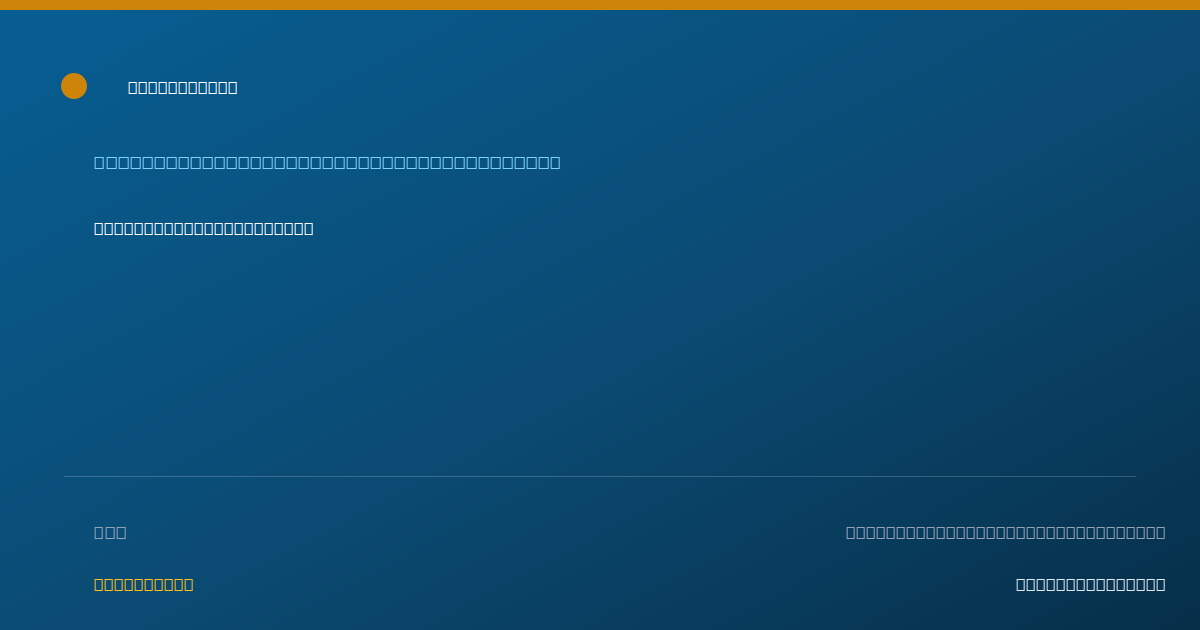Click the short gray label at bottom left
Viewport: 1200px width, 630px height.
(110, 532)
